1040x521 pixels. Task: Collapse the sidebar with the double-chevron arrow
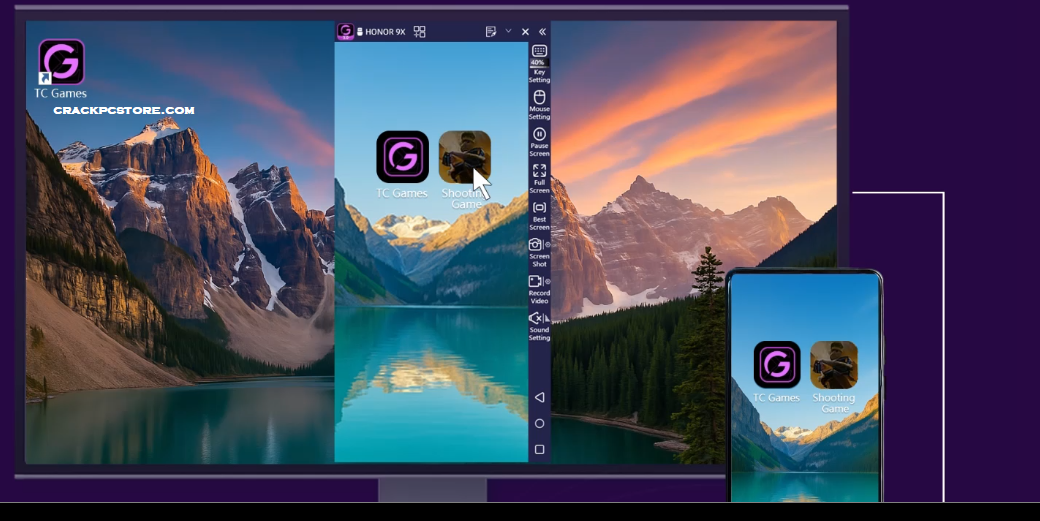tap(542, 32)
